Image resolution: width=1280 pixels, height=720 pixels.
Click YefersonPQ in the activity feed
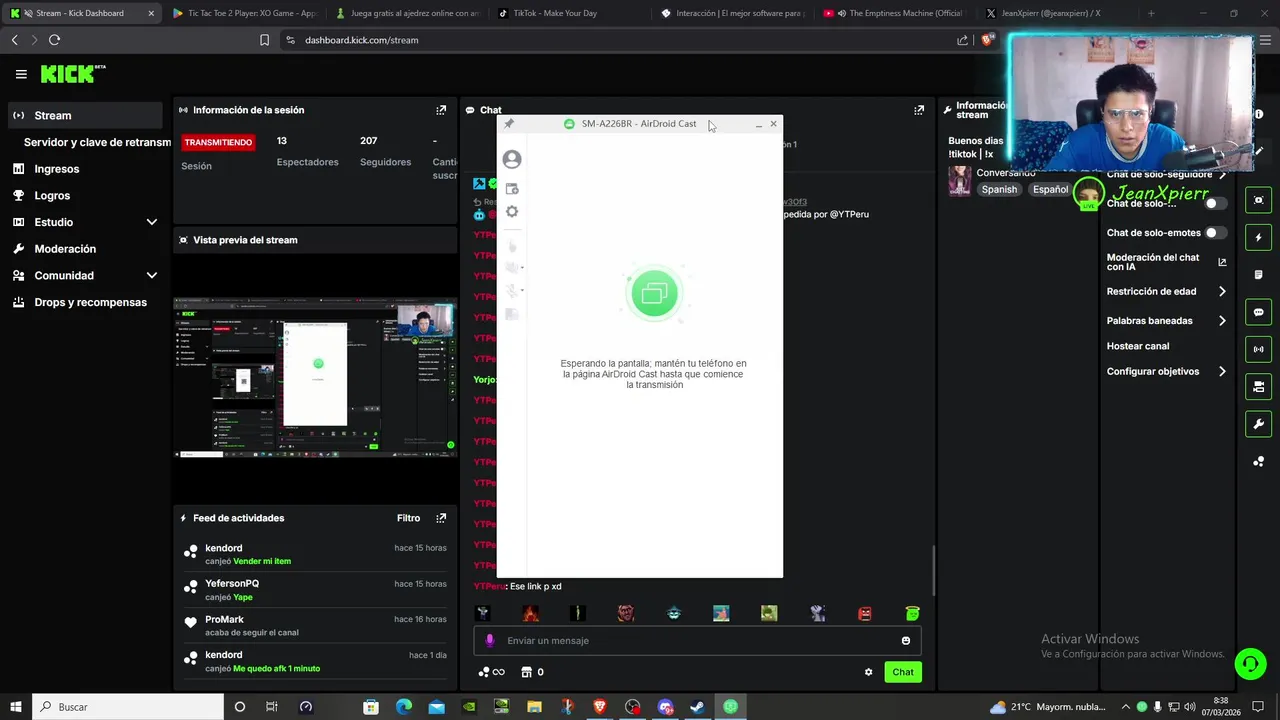232,583
